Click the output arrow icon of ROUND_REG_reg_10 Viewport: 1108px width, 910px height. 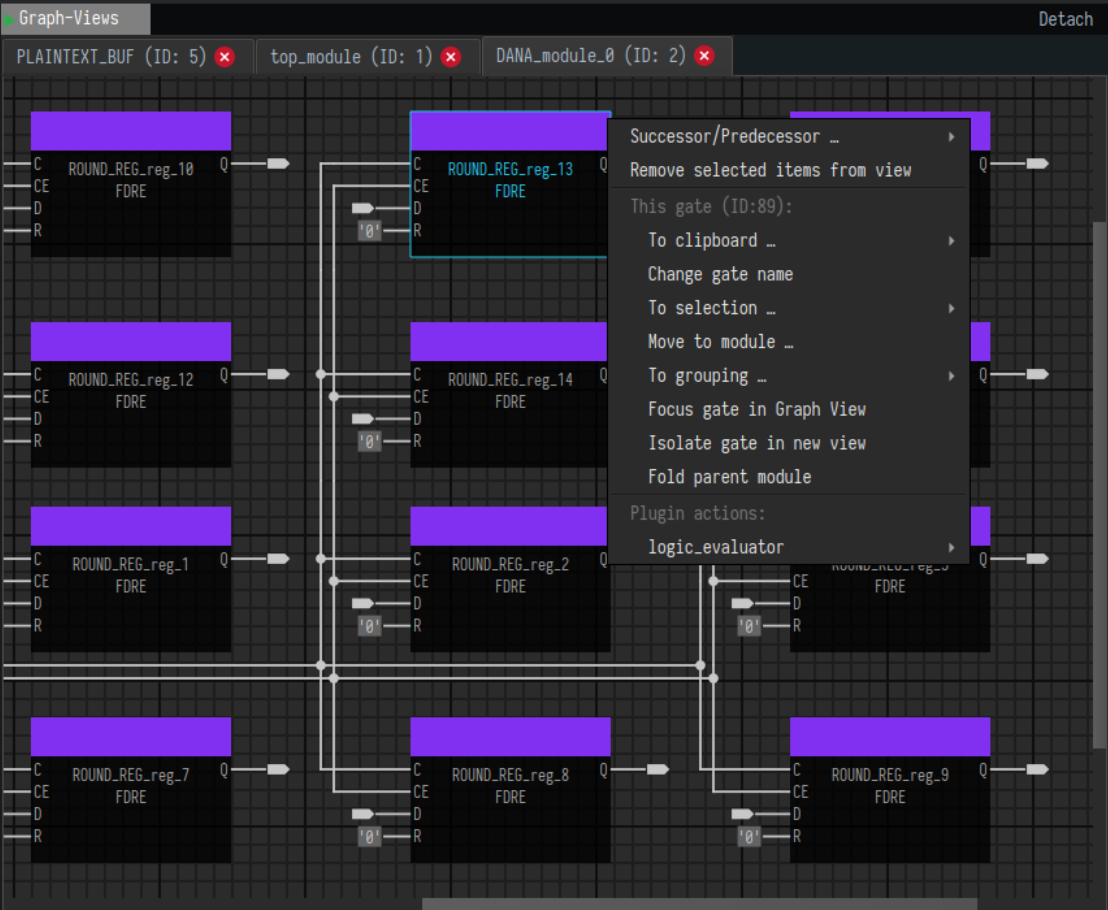click(x=278, y=163)
